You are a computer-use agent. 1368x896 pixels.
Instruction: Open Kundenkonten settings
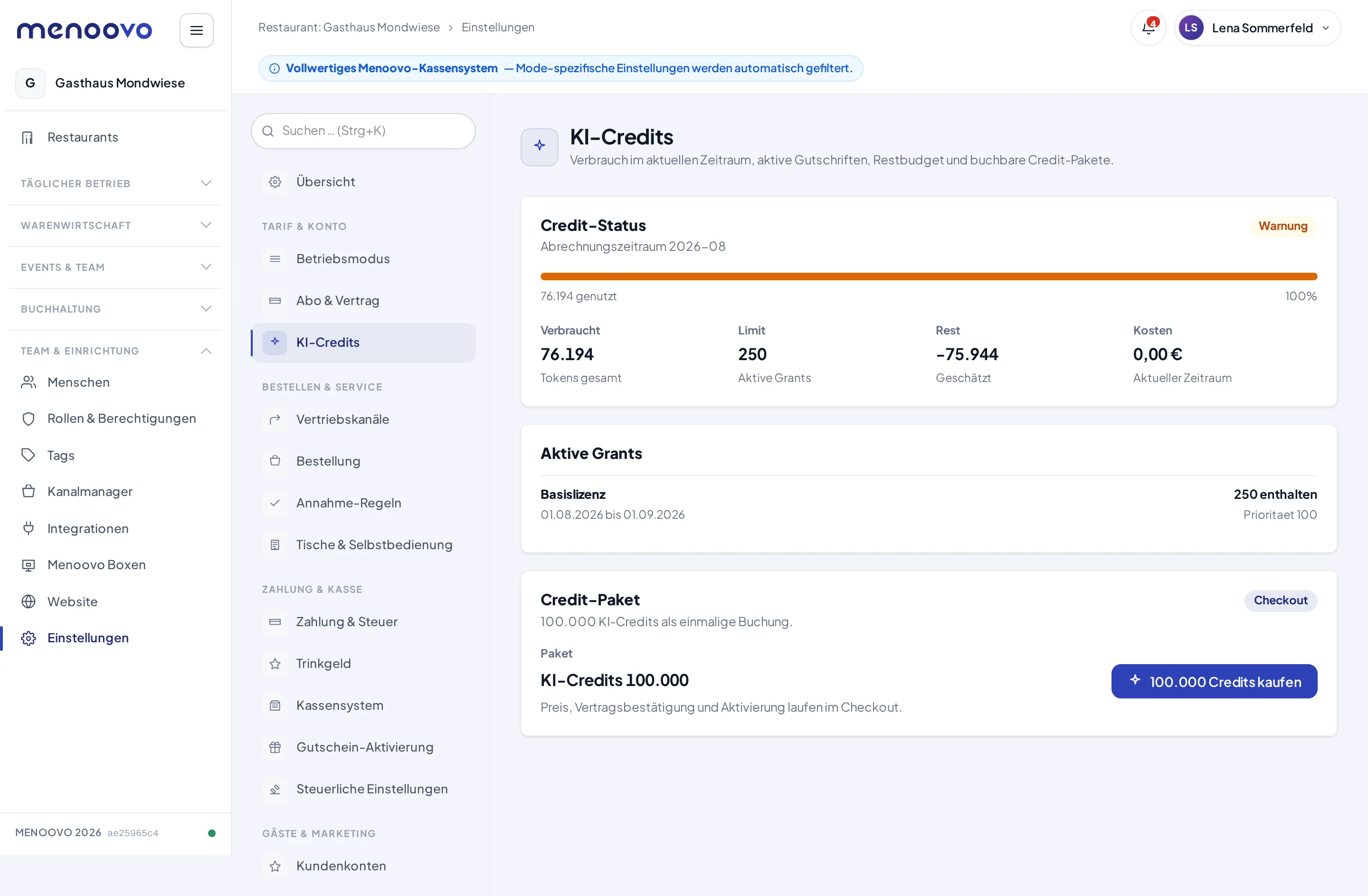click(363, 866)
